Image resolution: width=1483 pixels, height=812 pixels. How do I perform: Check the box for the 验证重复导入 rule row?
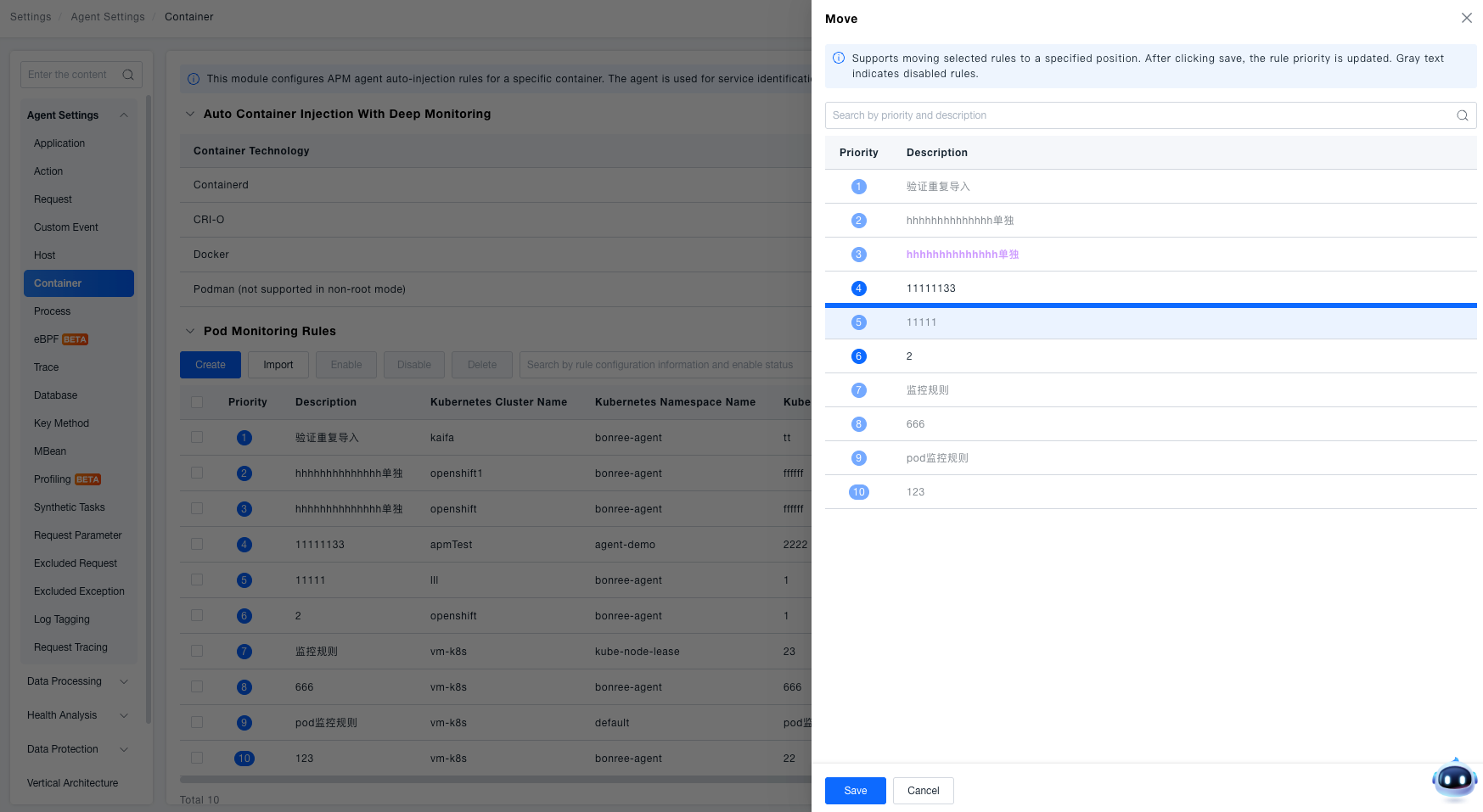click(197, 437)
